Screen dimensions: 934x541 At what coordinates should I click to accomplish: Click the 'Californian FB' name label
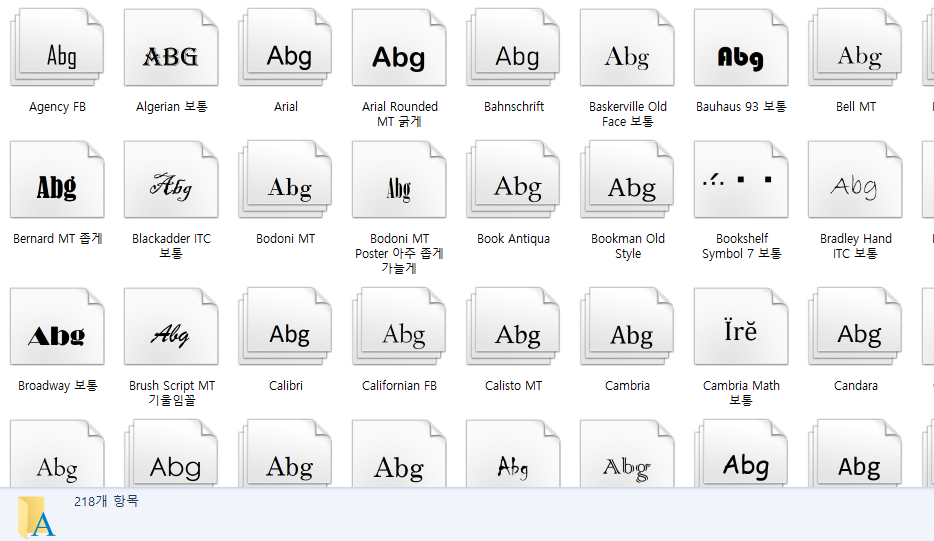point(399,385)
